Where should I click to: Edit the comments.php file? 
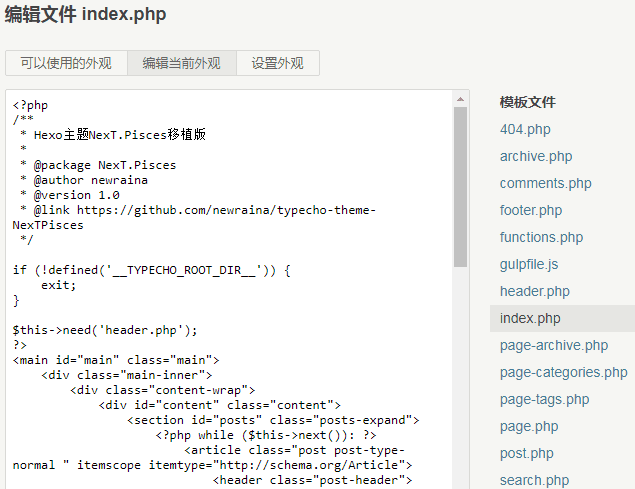tap(545, 183)
